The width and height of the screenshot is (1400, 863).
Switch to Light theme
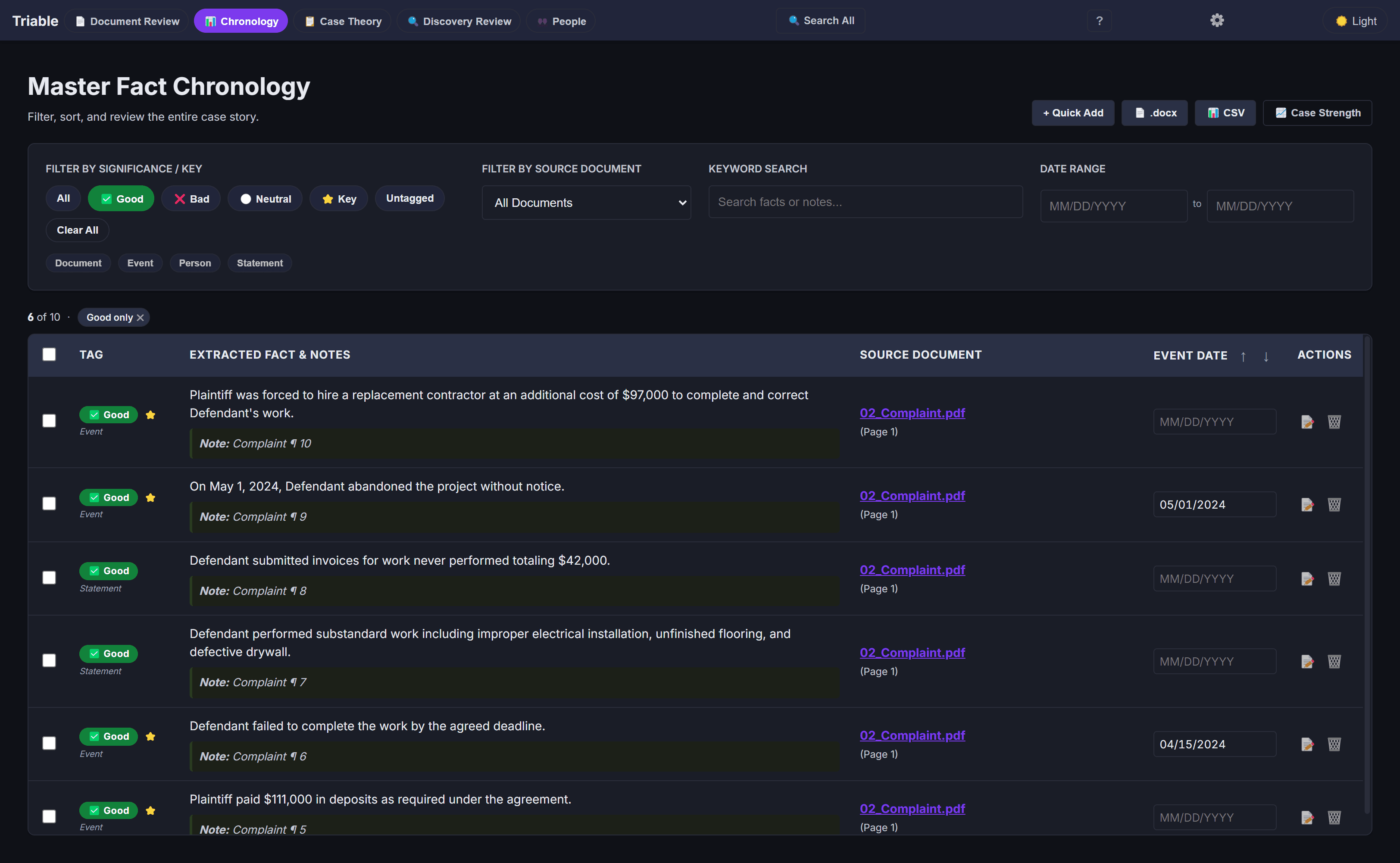coord(1356,21)
